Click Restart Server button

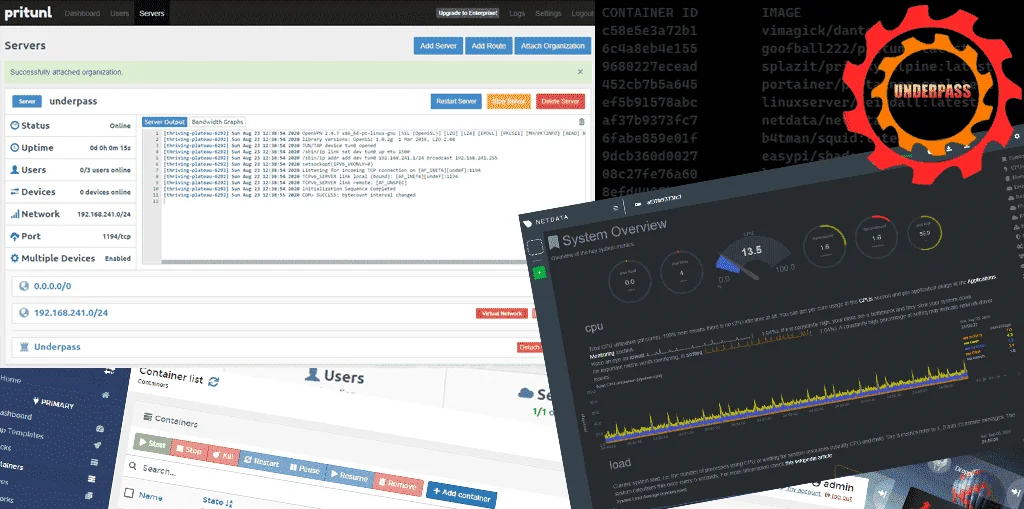(x=456, y=101)
